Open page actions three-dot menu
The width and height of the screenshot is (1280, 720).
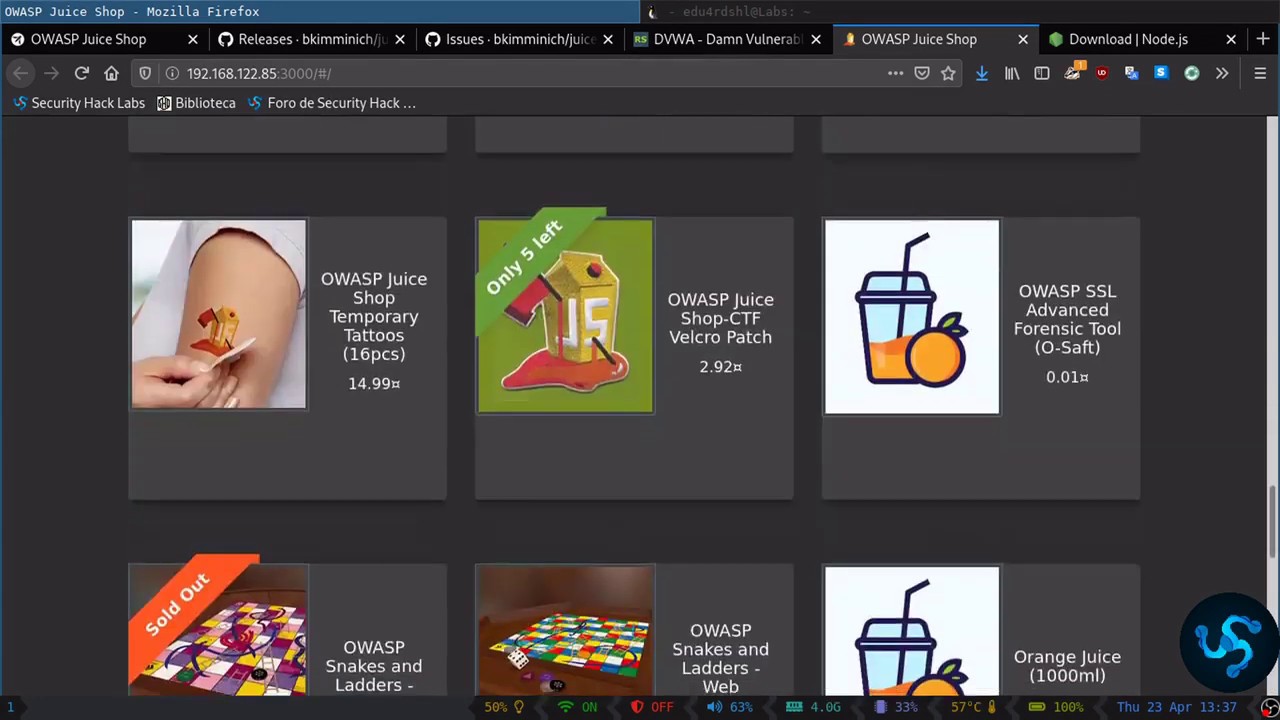[895, 73]
